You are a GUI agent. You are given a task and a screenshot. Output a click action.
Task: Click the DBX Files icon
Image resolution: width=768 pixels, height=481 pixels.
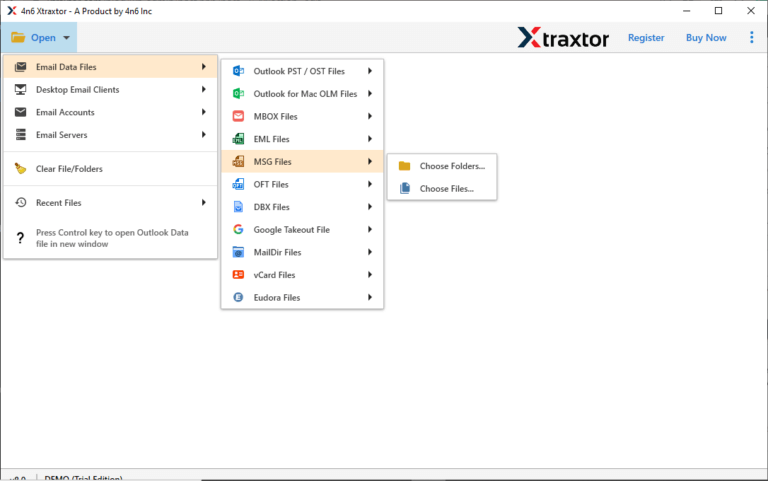pyautogui.click(x=238, y=207)
